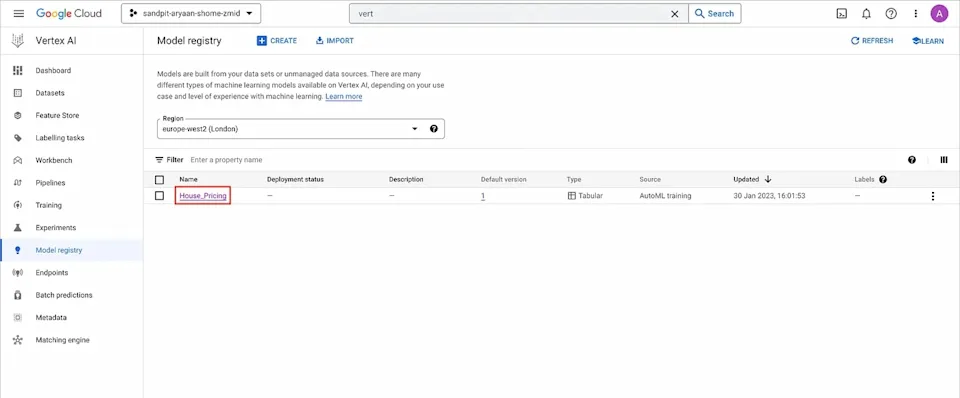This screenshot has width=960, height=398.
Task: Click the help icon beside the Region dropdown
Action: click(x=433, y=129)
